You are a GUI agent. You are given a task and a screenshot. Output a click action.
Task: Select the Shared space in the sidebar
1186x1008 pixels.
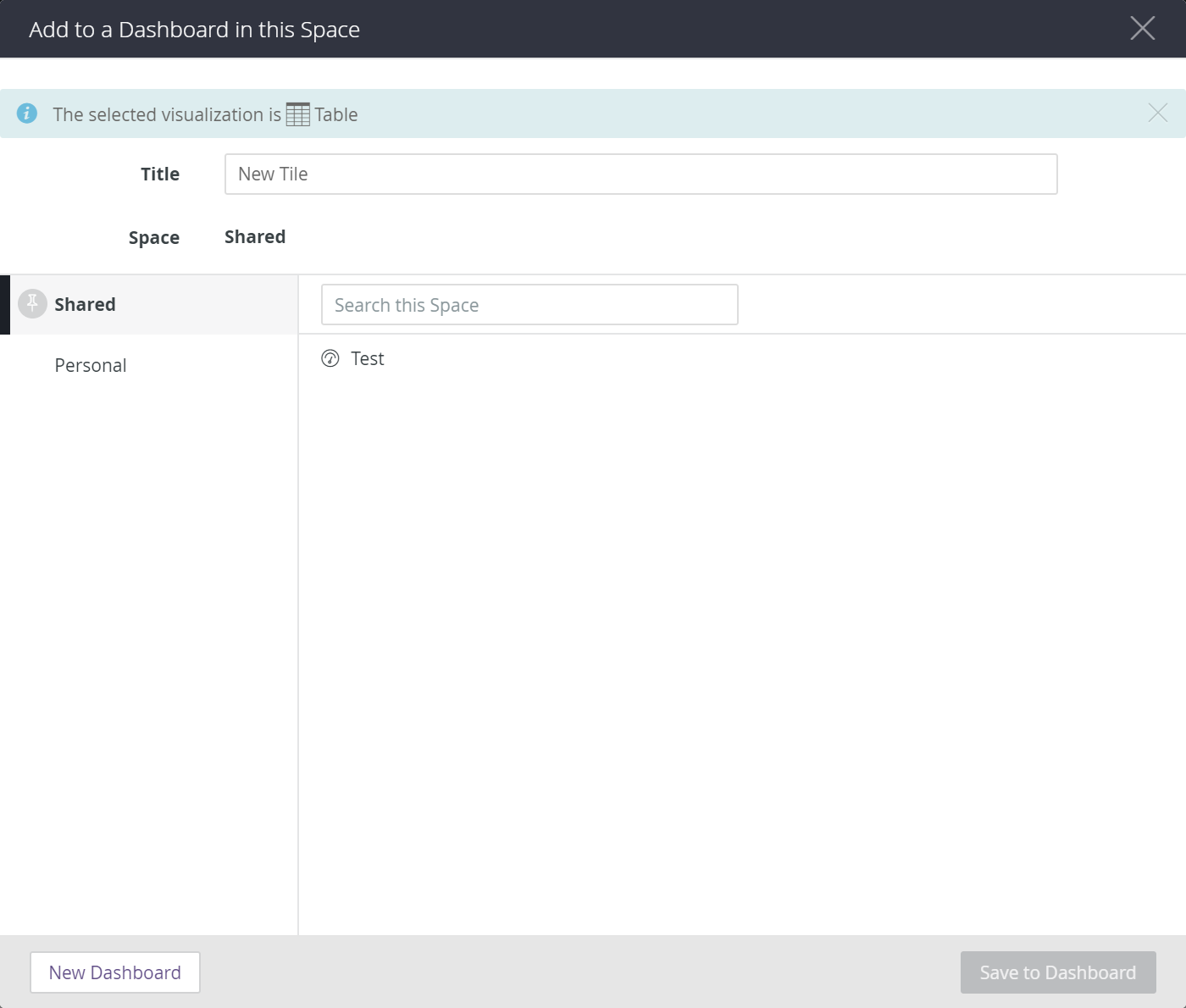85,305
